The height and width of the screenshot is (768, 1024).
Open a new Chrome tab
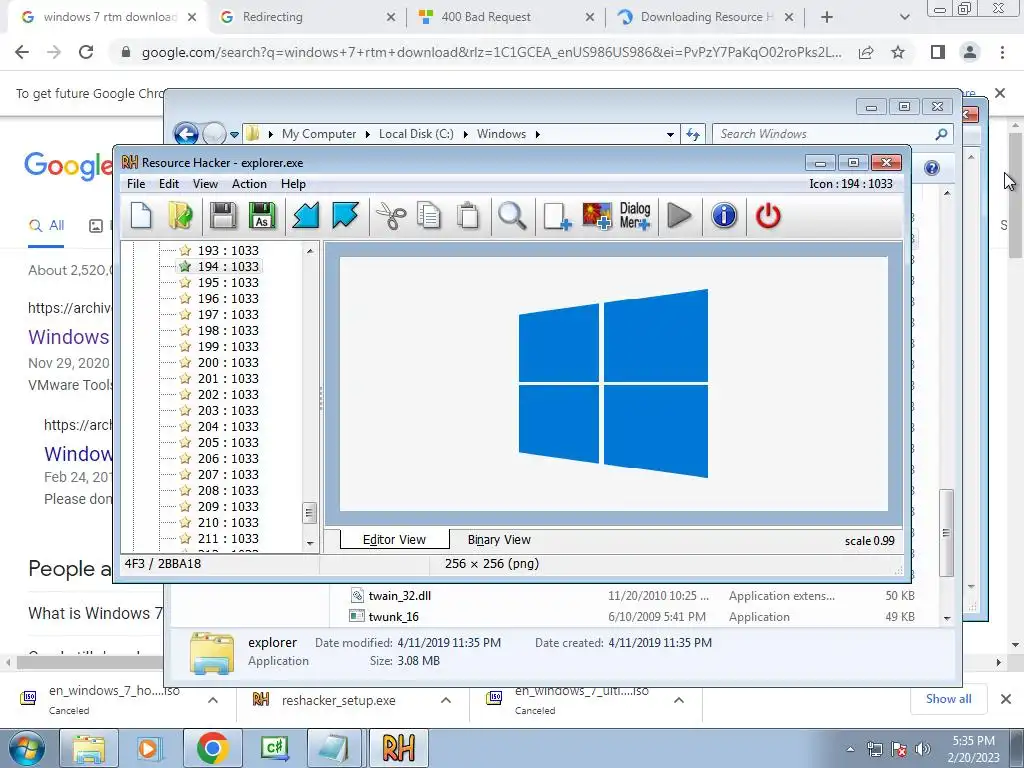[827, 18]
